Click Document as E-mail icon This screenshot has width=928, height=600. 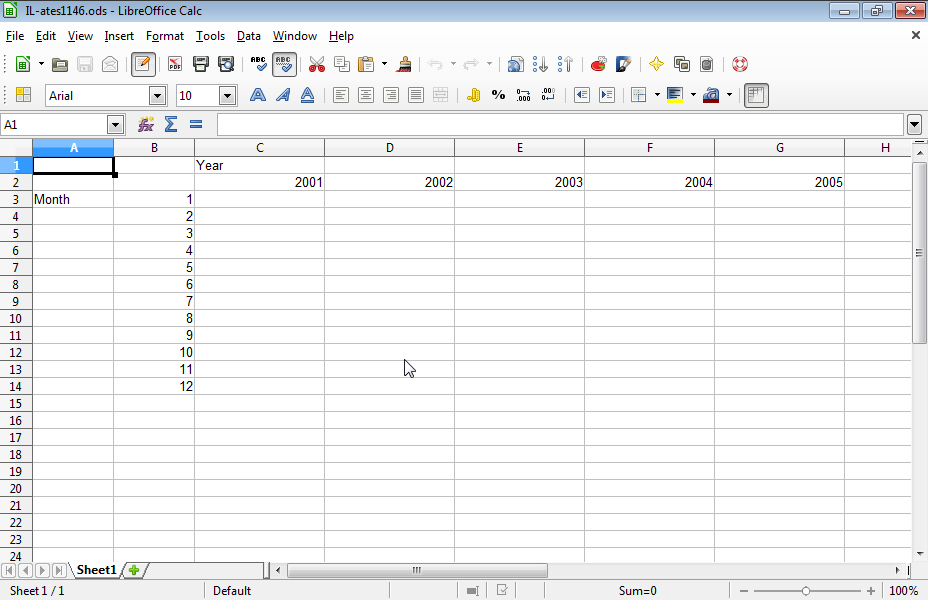tap(110, 64)
